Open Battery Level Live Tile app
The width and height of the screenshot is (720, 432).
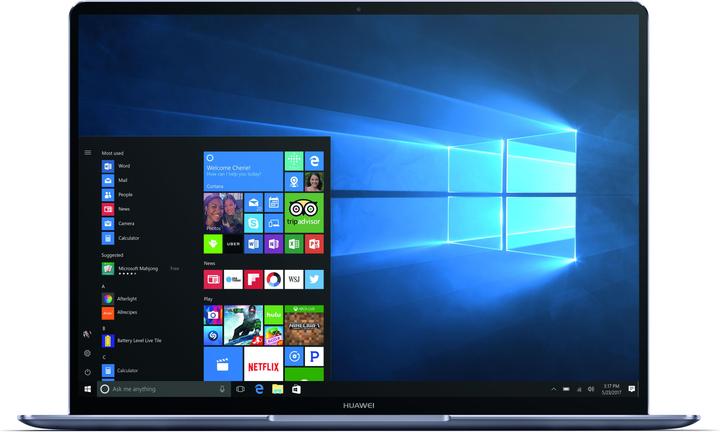point(131,341)
